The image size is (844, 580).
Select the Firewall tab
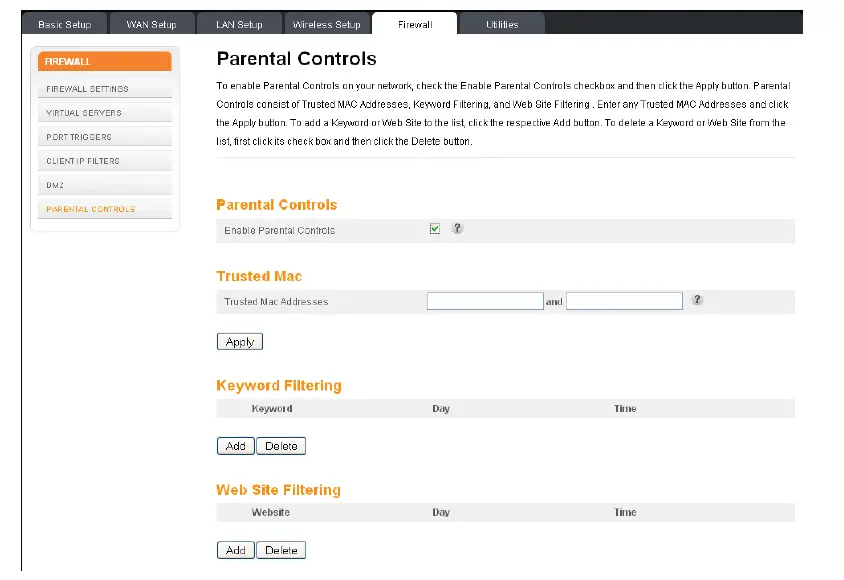click(415, 24)
